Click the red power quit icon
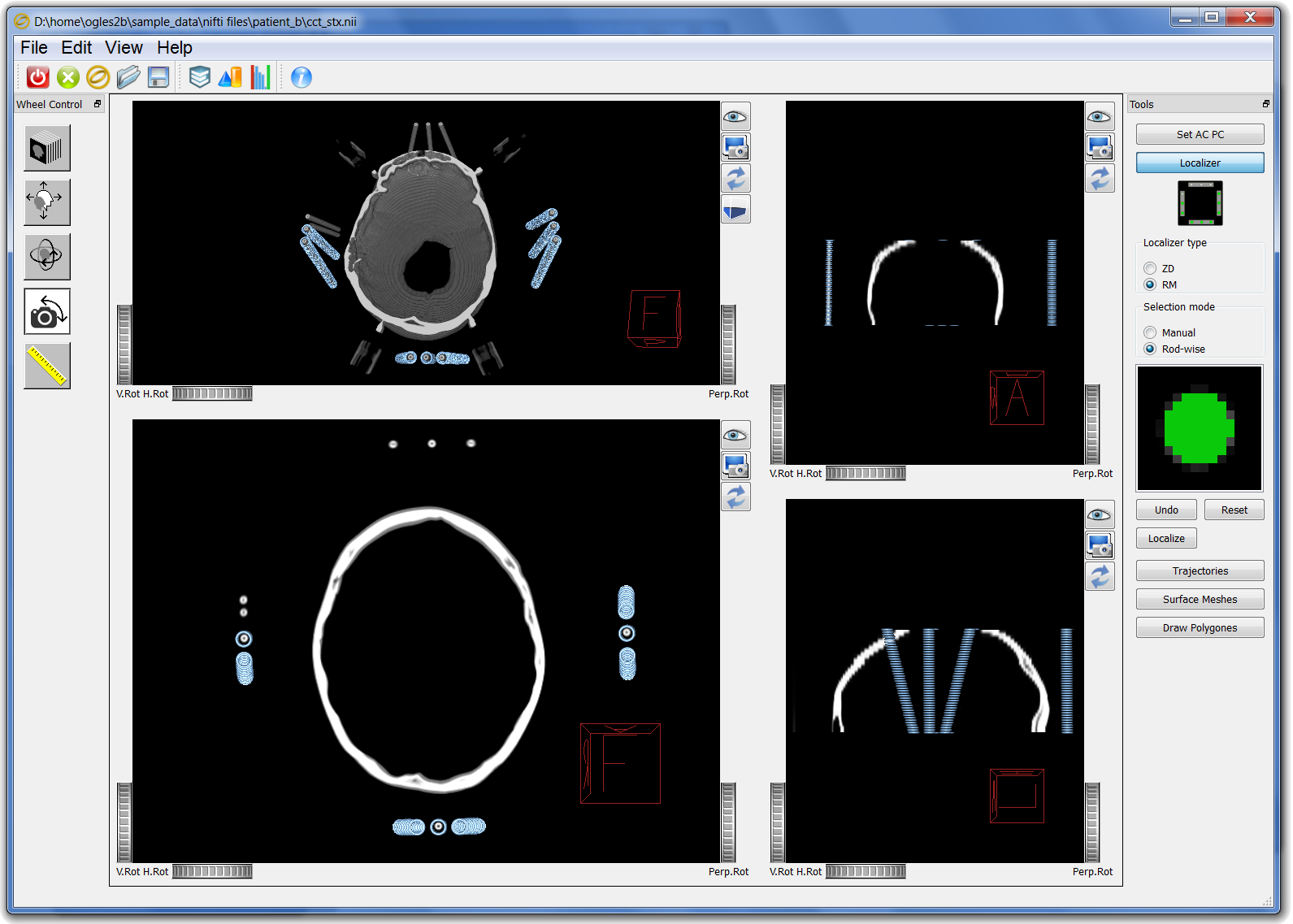The width and height of the screenshot is (1293, 924). pyautogui.click(x=38, y=77)
